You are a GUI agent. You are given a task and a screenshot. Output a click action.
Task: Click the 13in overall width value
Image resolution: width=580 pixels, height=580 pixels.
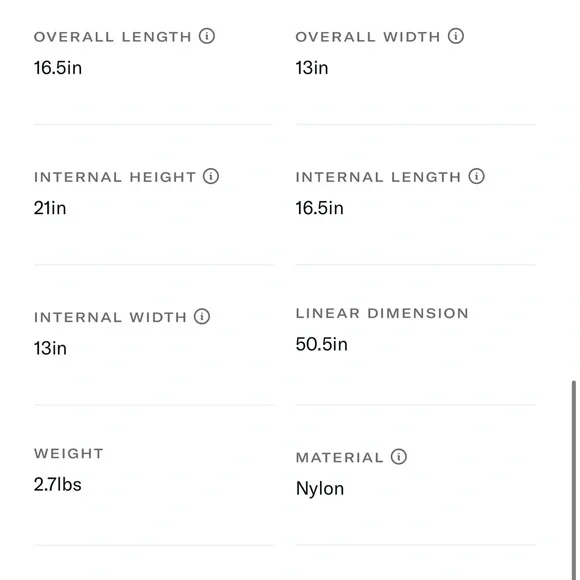tap(312, 68)
